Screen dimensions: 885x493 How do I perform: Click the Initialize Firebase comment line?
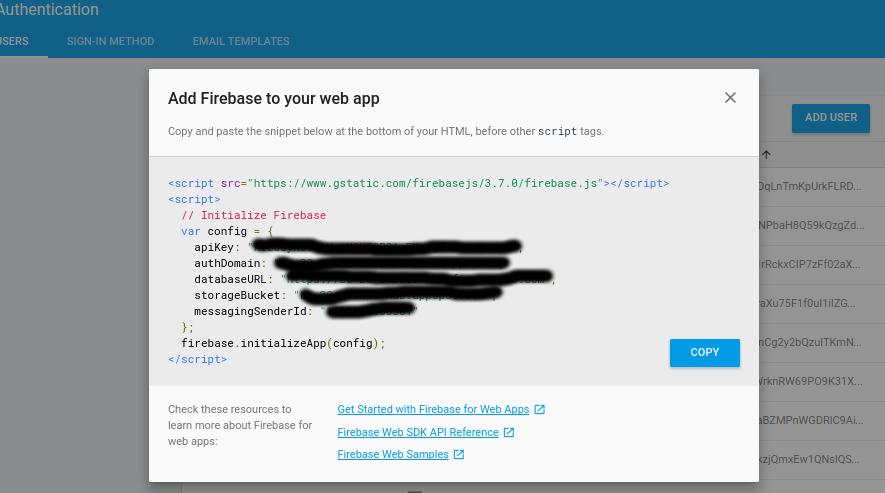253,215
